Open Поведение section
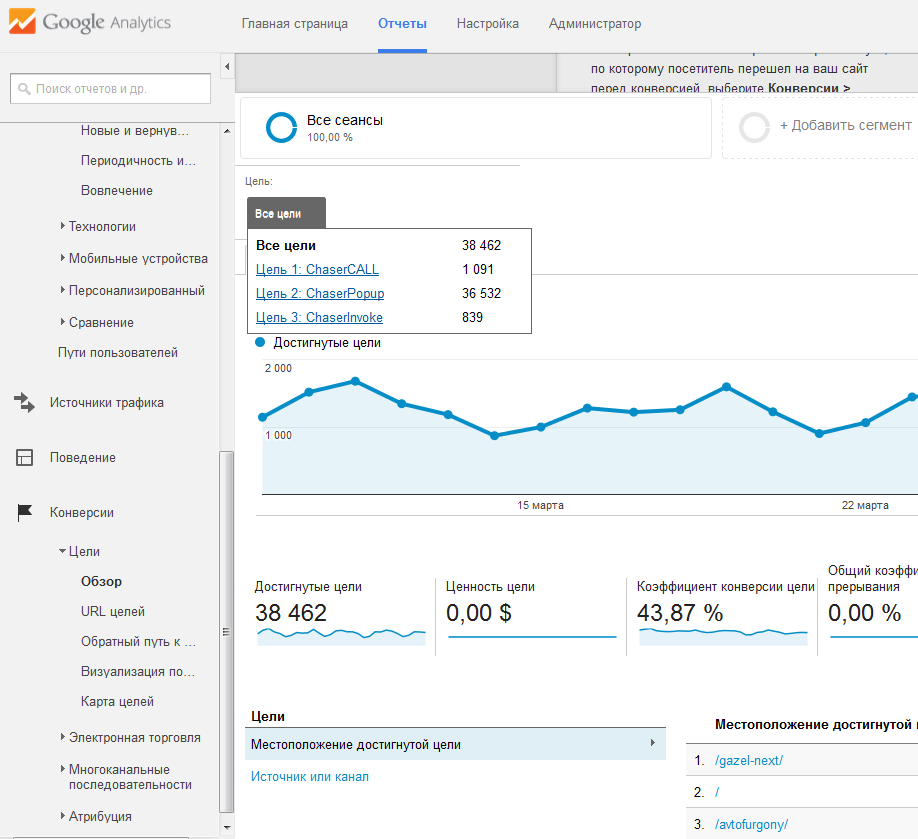The image size is (918, 839). pyautogui.click(x=83, y=458)
